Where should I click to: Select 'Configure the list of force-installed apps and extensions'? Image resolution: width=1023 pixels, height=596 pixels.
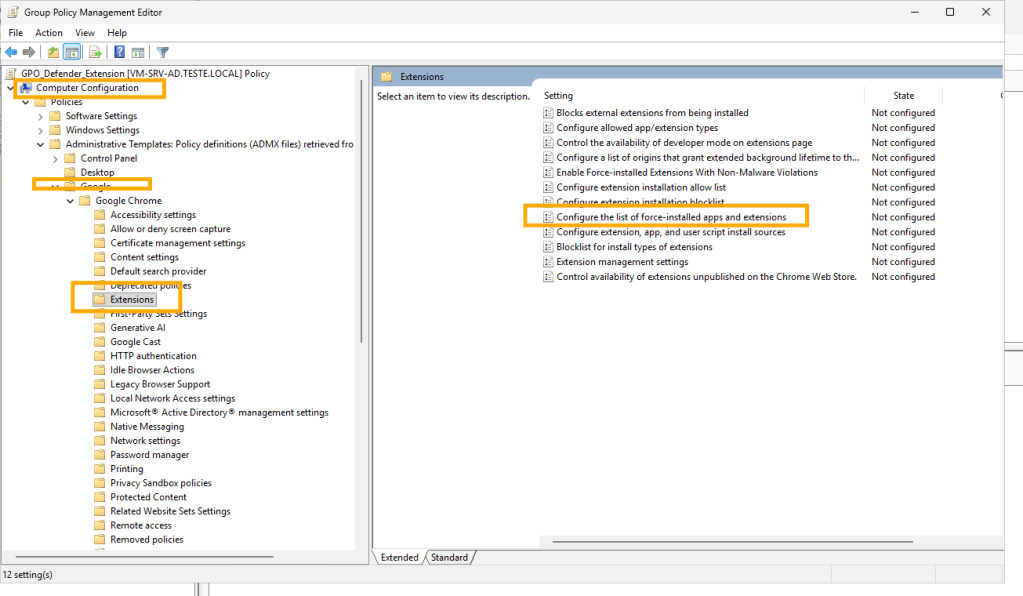(x=671, y=217)
